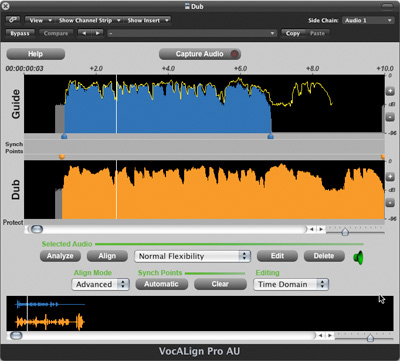The image size is (400, 361).
Task: Open the Side Chain Audio 1 dropdown
Action: [x=368, y=20]
